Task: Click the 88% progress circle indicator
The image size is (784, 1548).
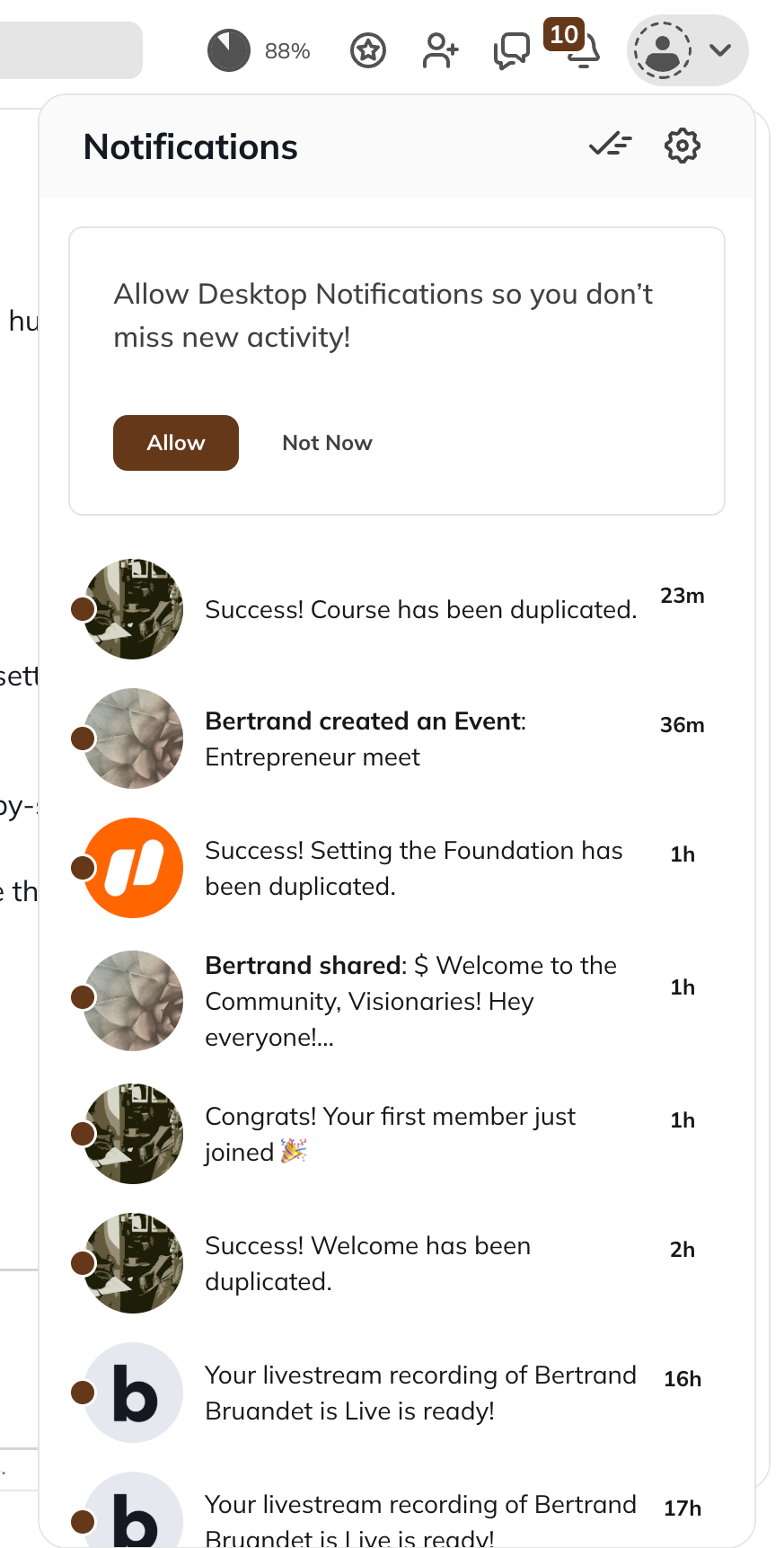Action: [229, 50]
